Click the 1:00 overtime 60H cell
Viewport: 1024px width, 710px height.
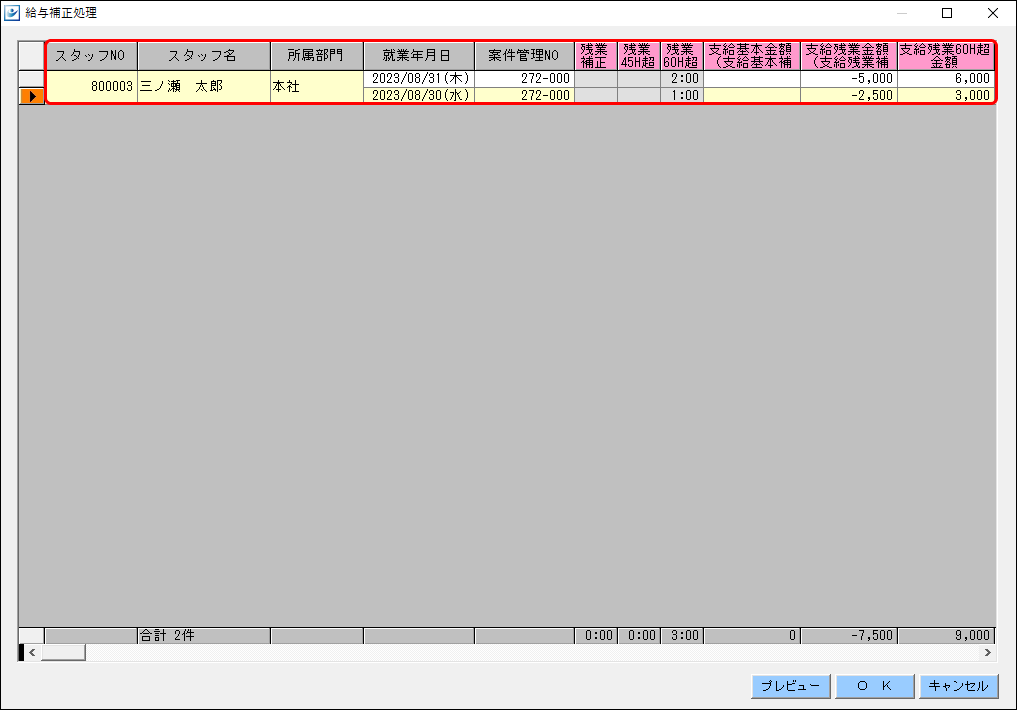click(682, 95)
